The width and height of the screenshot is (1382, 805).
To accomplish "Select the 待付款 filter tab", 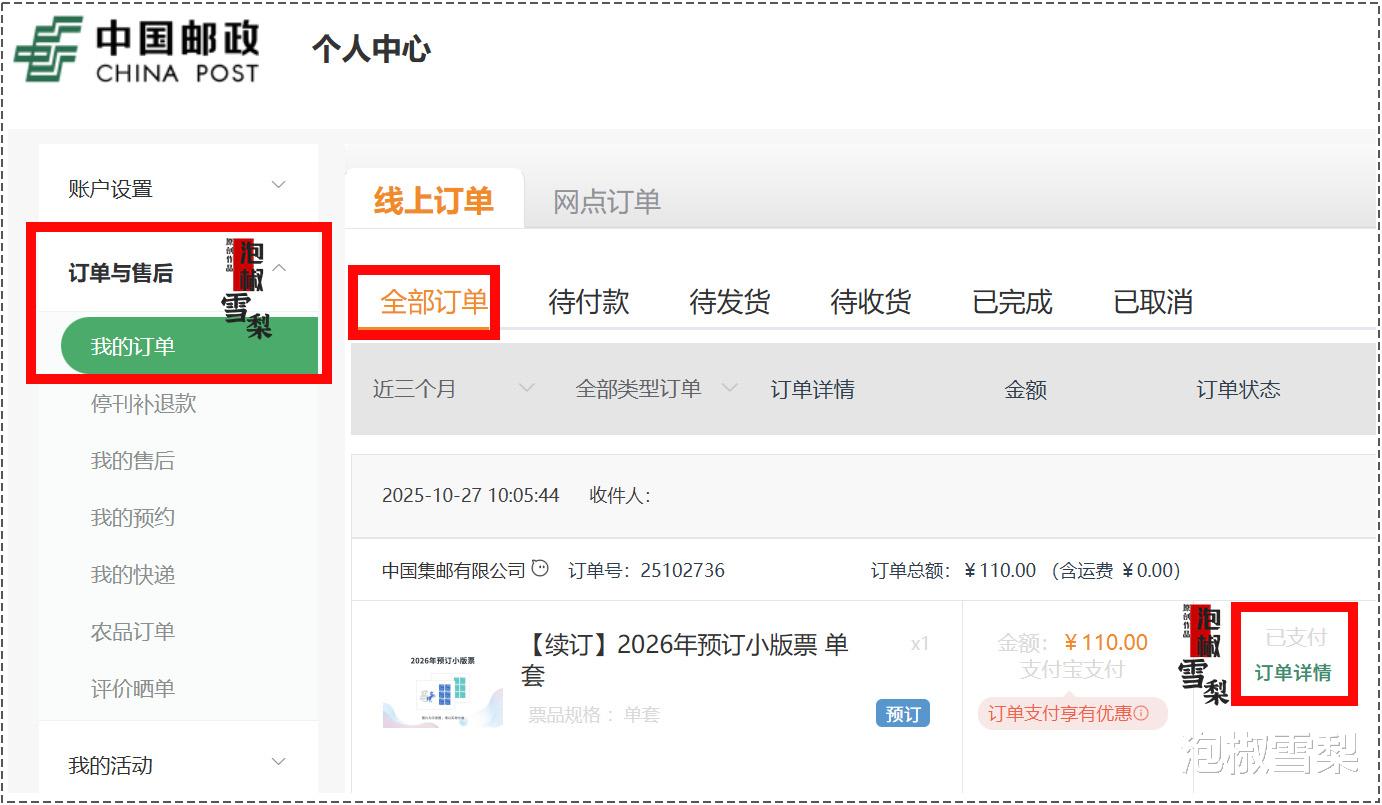I will (x=589, y=302).
